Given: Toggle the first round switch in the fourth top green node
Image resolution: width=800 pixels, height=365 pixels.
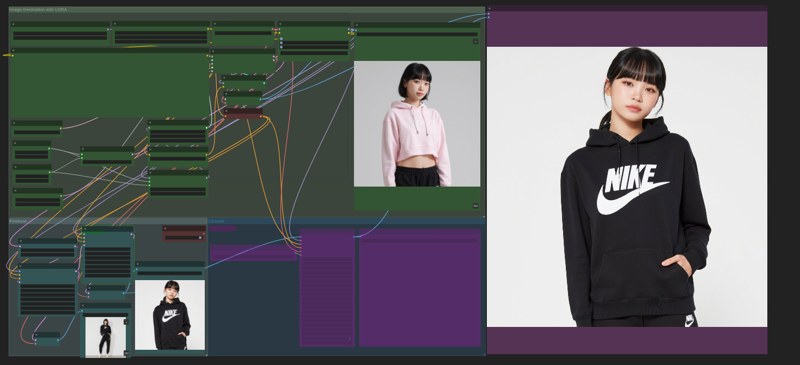Looking at the screenshot, I should click(x=281, y=39).
